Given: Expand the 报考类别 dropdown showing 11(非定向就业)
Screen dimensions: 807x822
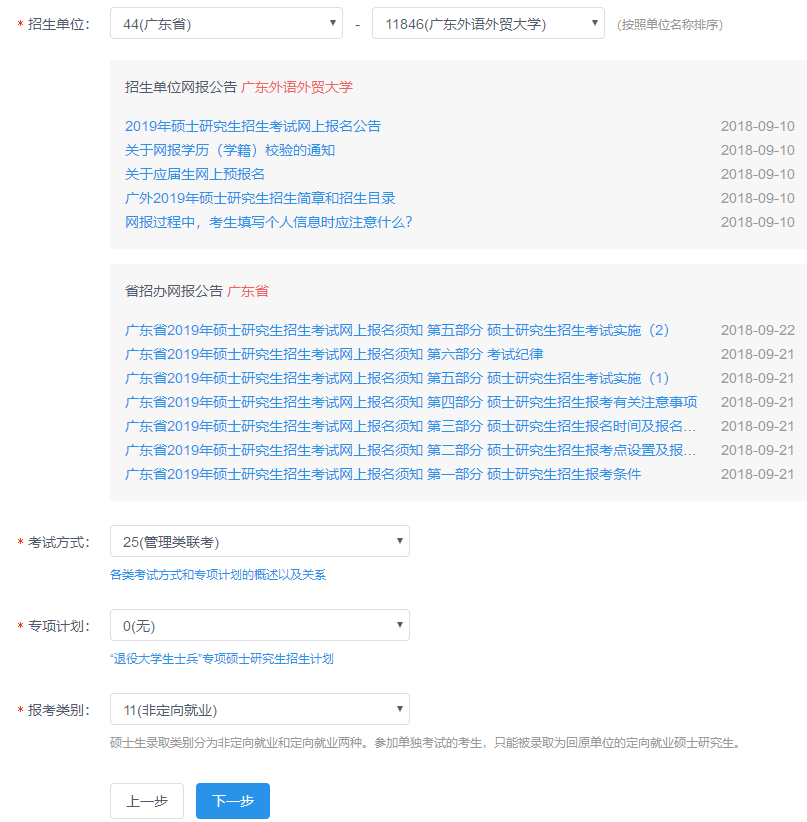Looking at the screenshot, I should coord(259,710).
